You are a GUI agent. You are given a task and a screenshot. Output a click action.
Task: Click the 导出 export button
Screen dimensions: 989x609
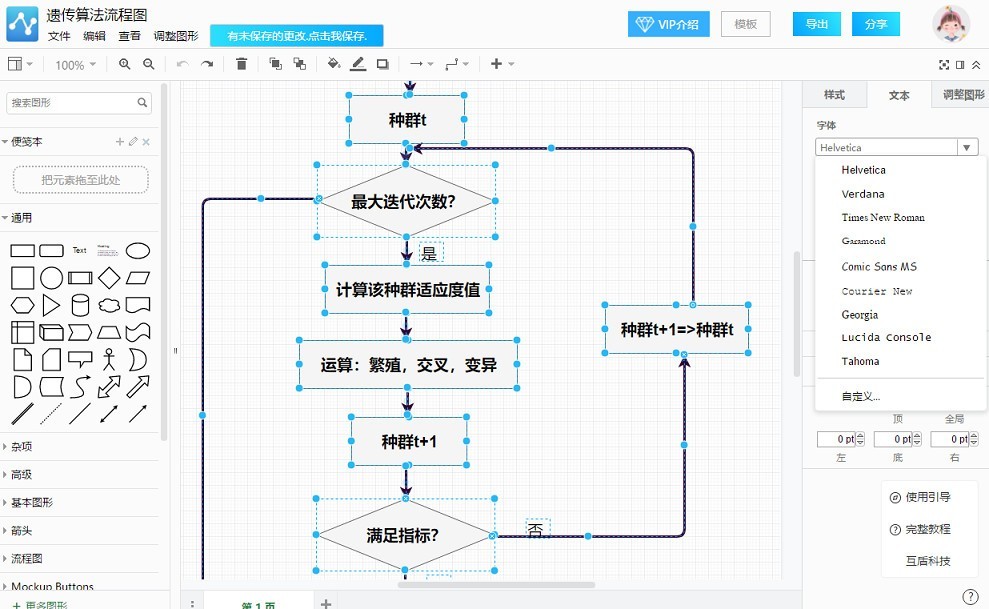coord(816,24)
